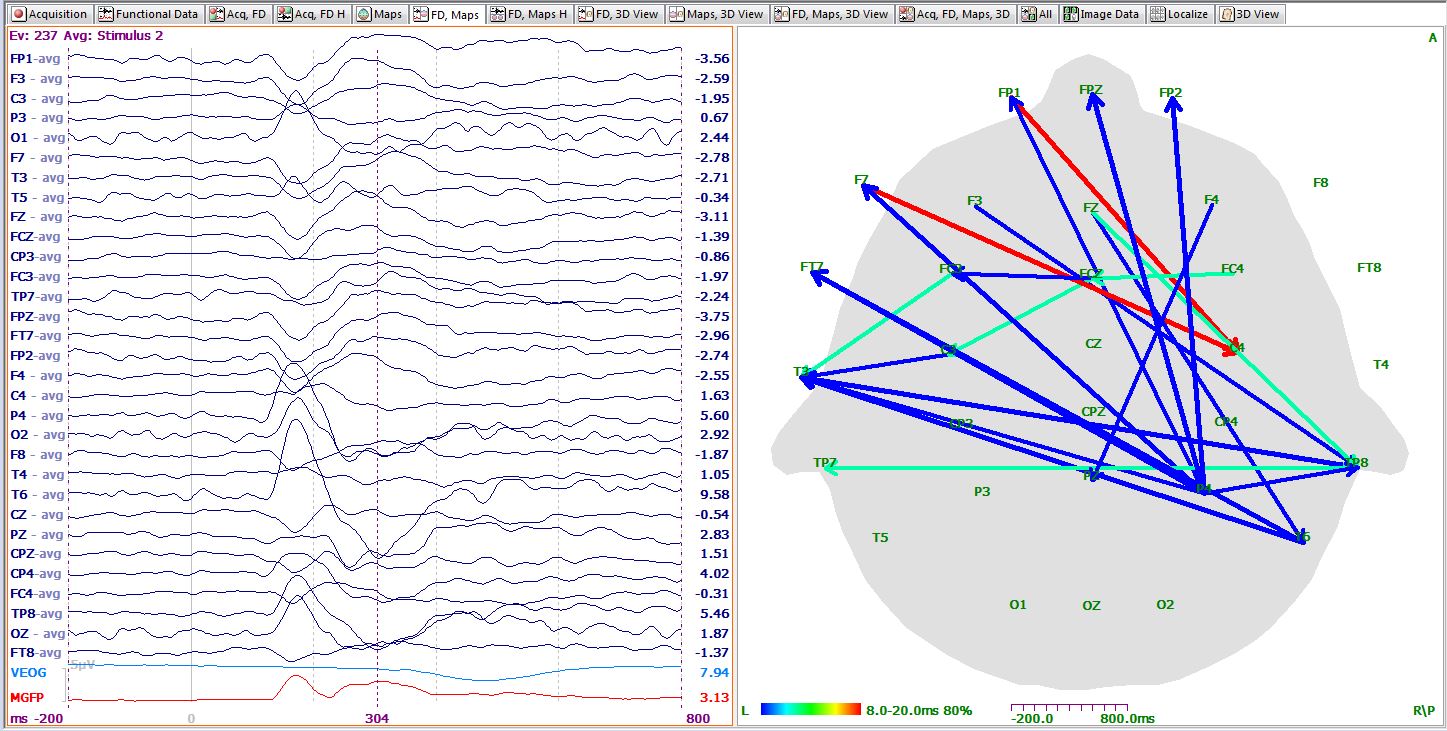Screen dimensions: 1447x731
Task: Open the Acq, FD, Maps, 3D tab
Action: [956, 15]
